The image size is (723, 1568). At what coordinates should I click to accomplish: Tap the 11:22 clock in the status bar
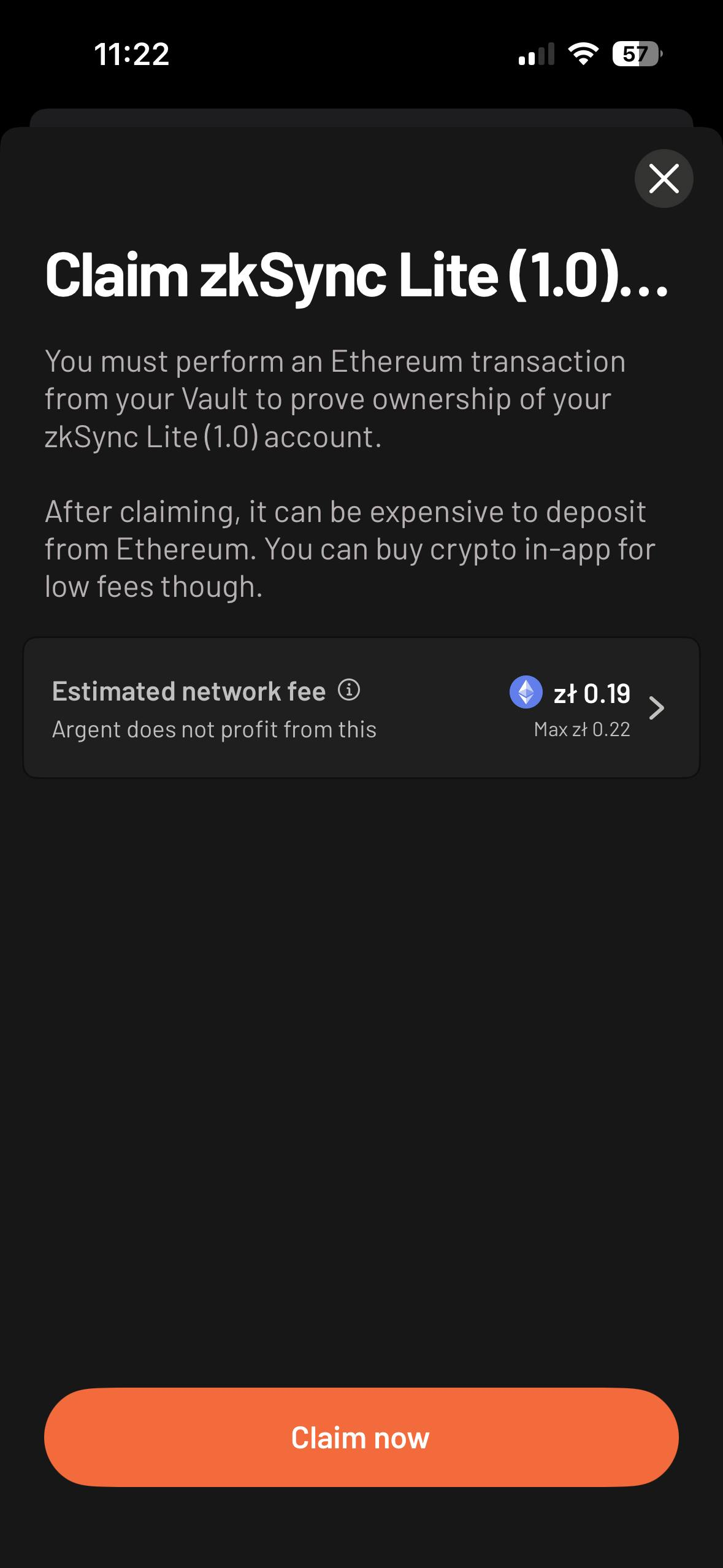point(132,54)
